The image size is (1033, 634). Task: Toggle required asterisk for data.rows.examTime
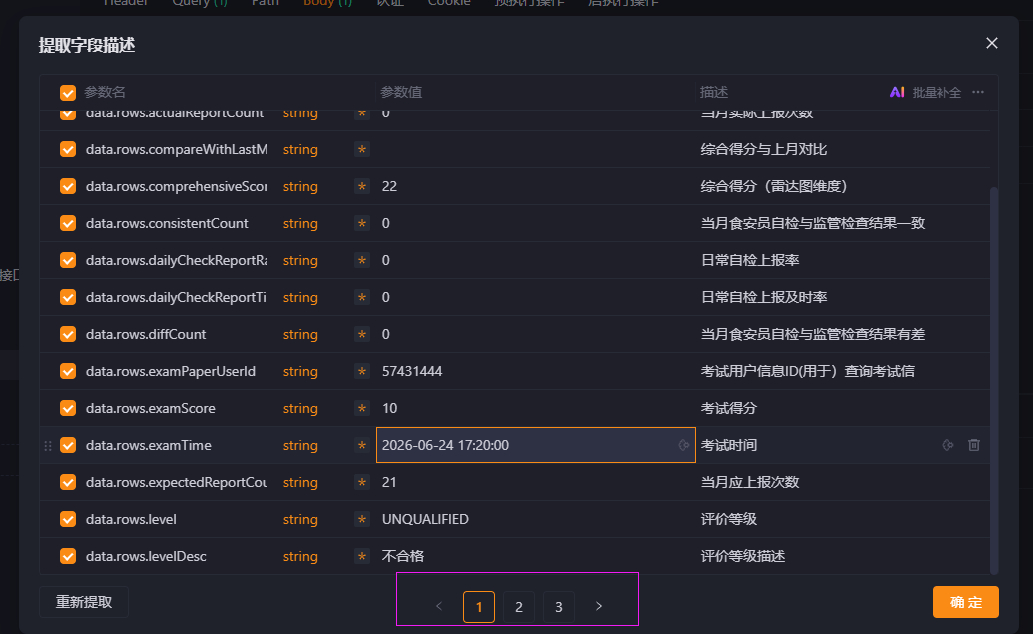point(362,446)
